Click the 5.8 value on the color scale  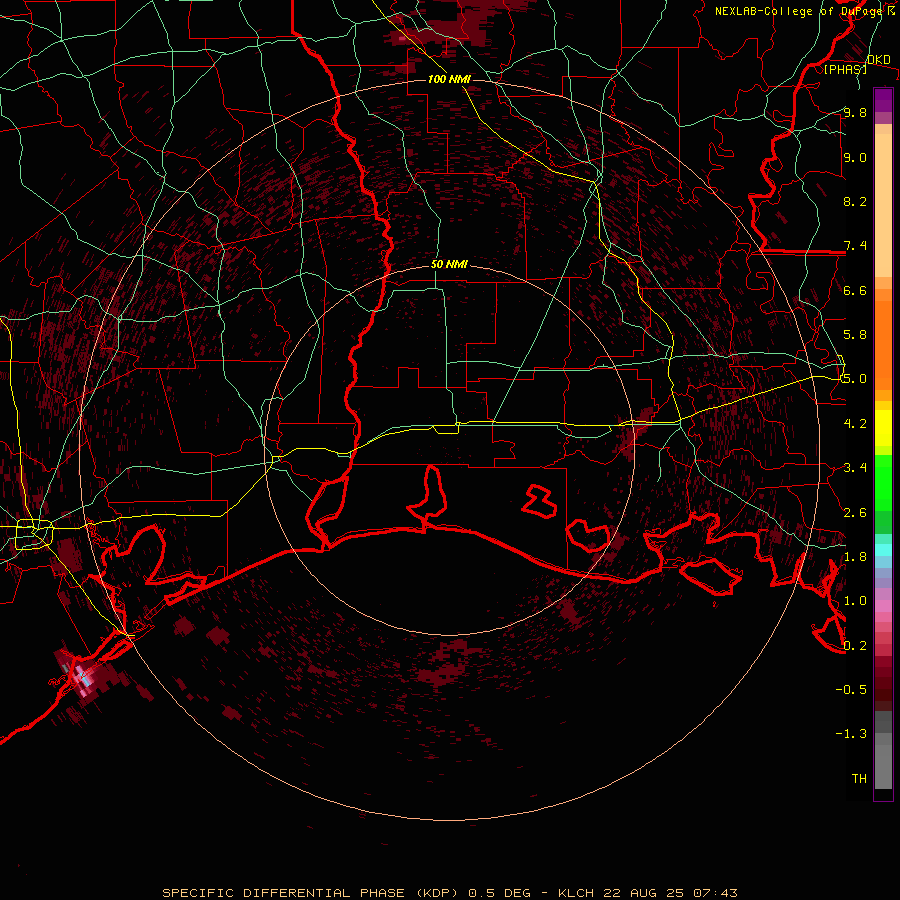pos(855,335)
